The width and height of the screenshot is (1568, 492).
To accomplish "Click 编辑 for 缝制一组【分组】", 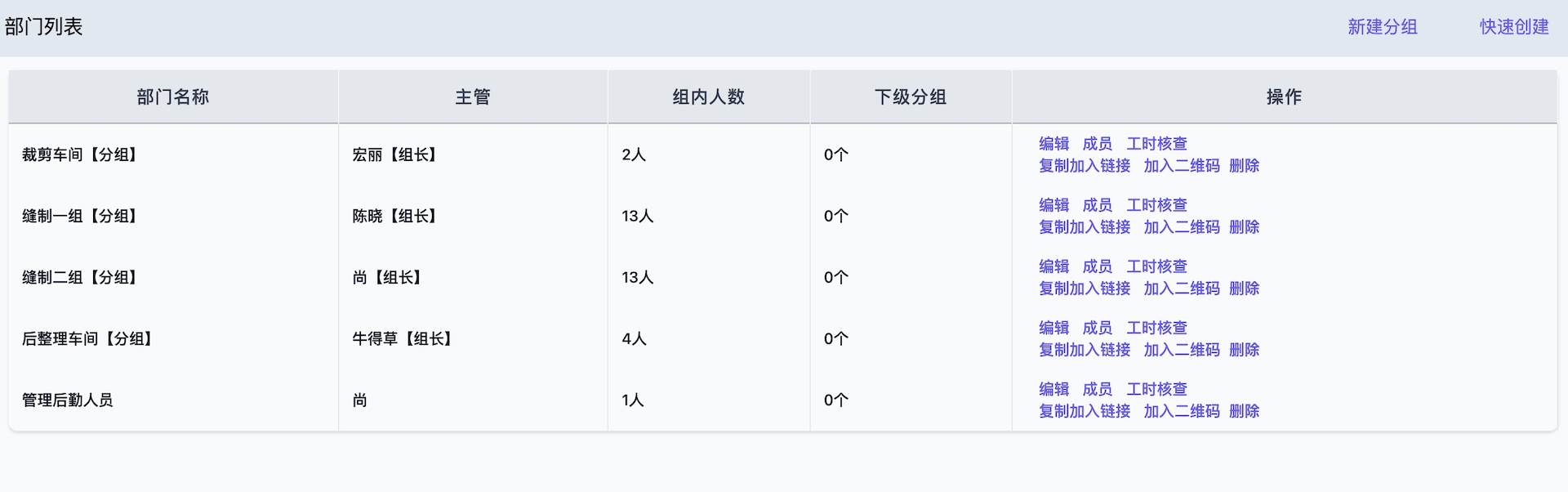I will coord(1053,205).
